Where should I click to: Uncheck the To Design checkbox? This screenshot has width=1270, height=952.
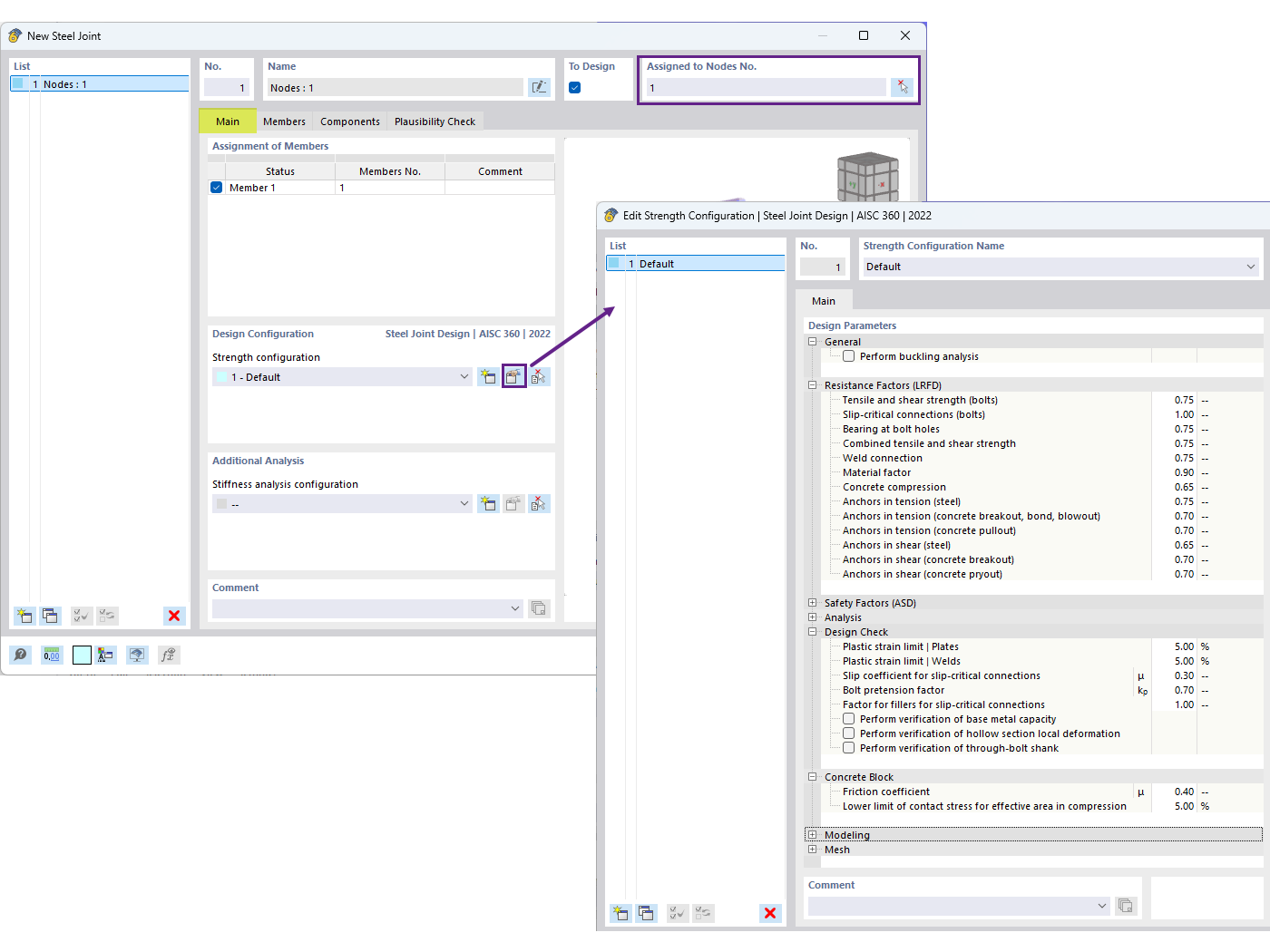[573, 86]
